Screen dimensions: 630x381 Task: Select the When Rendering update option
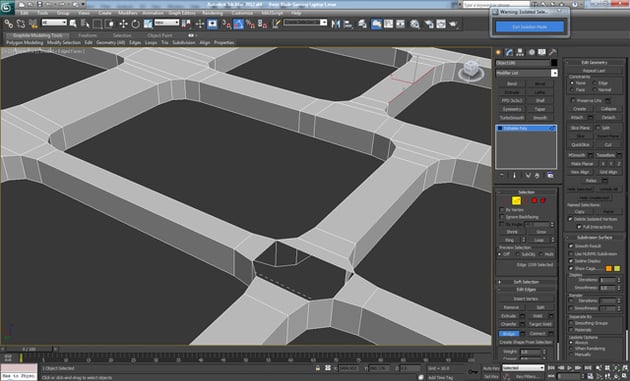tap(571, 349)
